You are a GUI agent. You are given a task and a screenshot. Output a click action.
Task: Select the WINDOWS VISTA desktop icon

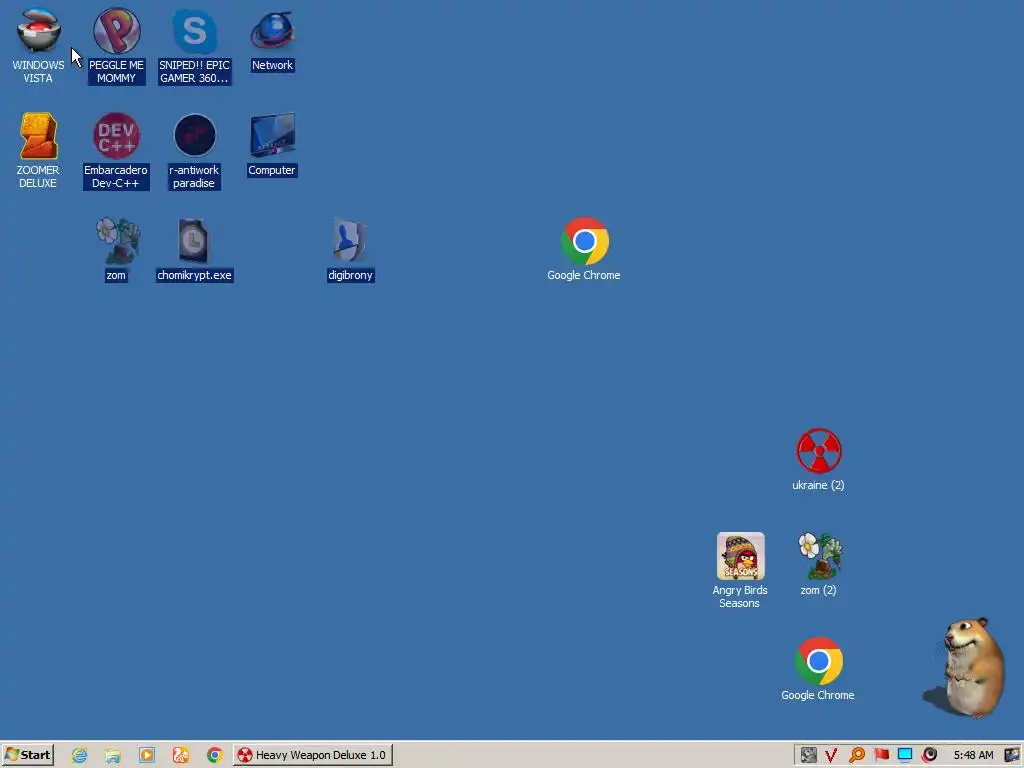39,46
